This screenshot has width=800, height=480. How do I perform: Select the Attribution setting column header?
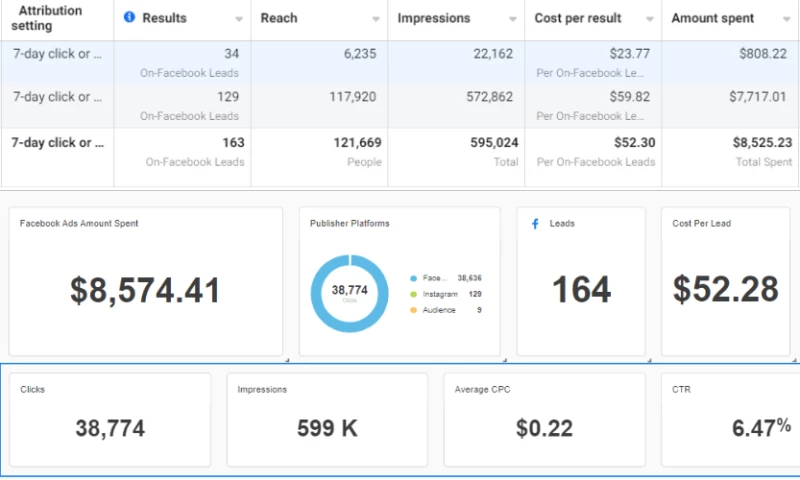pyautogui.click(x=52, y=18)
